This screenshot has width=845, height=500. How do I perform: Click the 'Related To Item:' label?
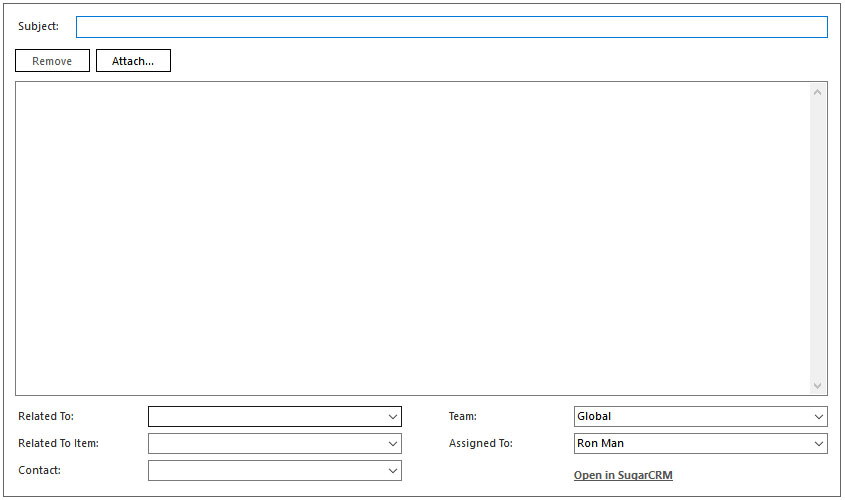58,443
